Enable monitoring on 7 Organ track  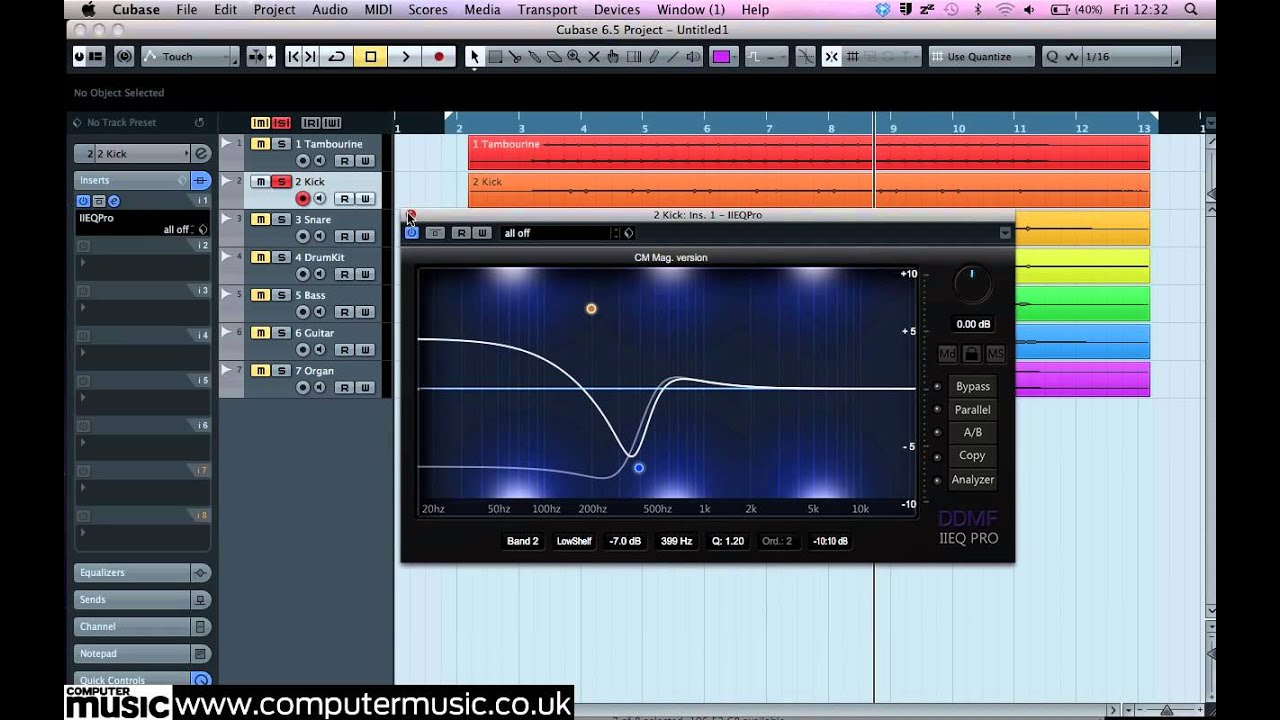click(x=319, y=388)
